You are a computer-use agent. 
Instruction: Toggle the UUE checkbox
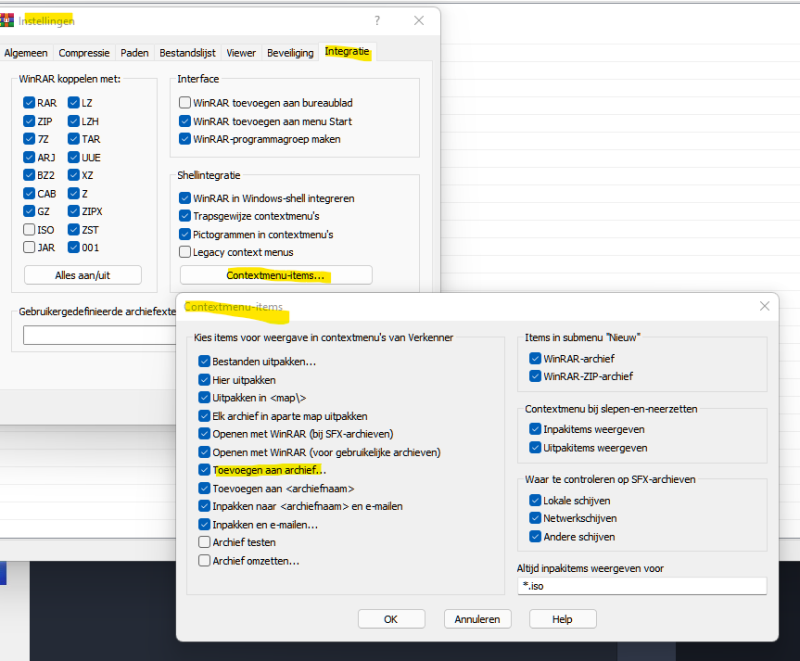coord(73,157)
